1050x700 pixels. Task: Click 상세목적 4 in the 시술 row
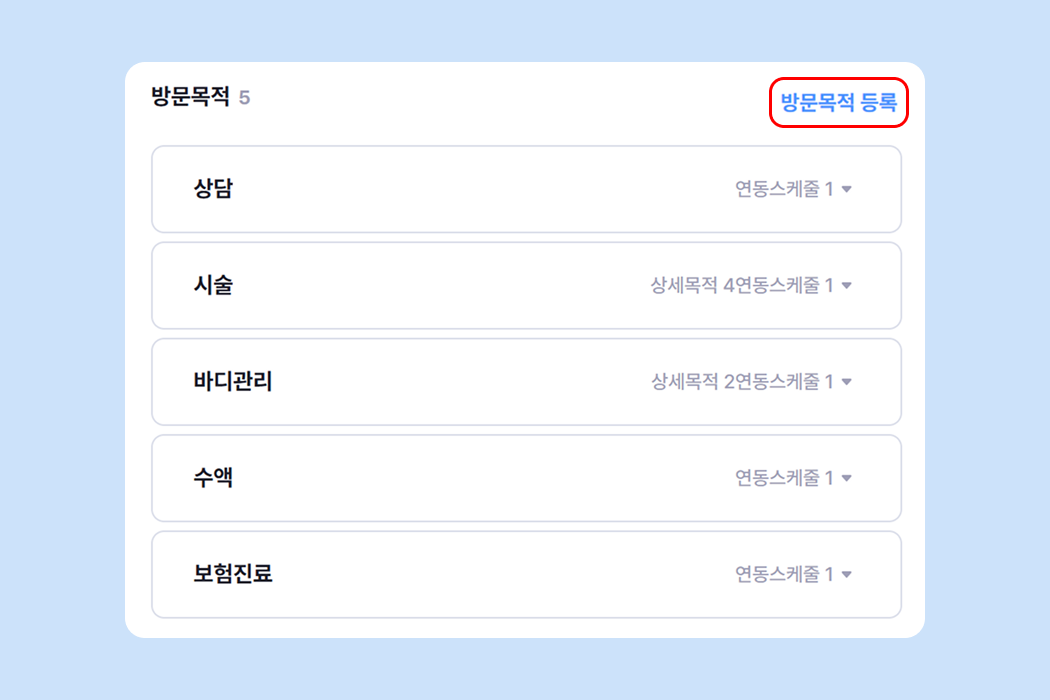point(692,285)
